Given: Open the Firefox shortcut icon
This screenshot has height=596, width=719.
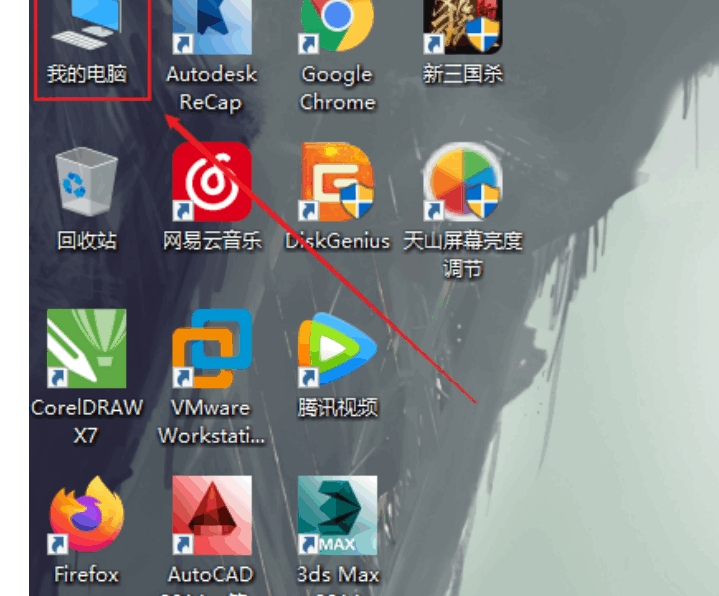Looking at the screenshot, I should click(x=87, y=515).
